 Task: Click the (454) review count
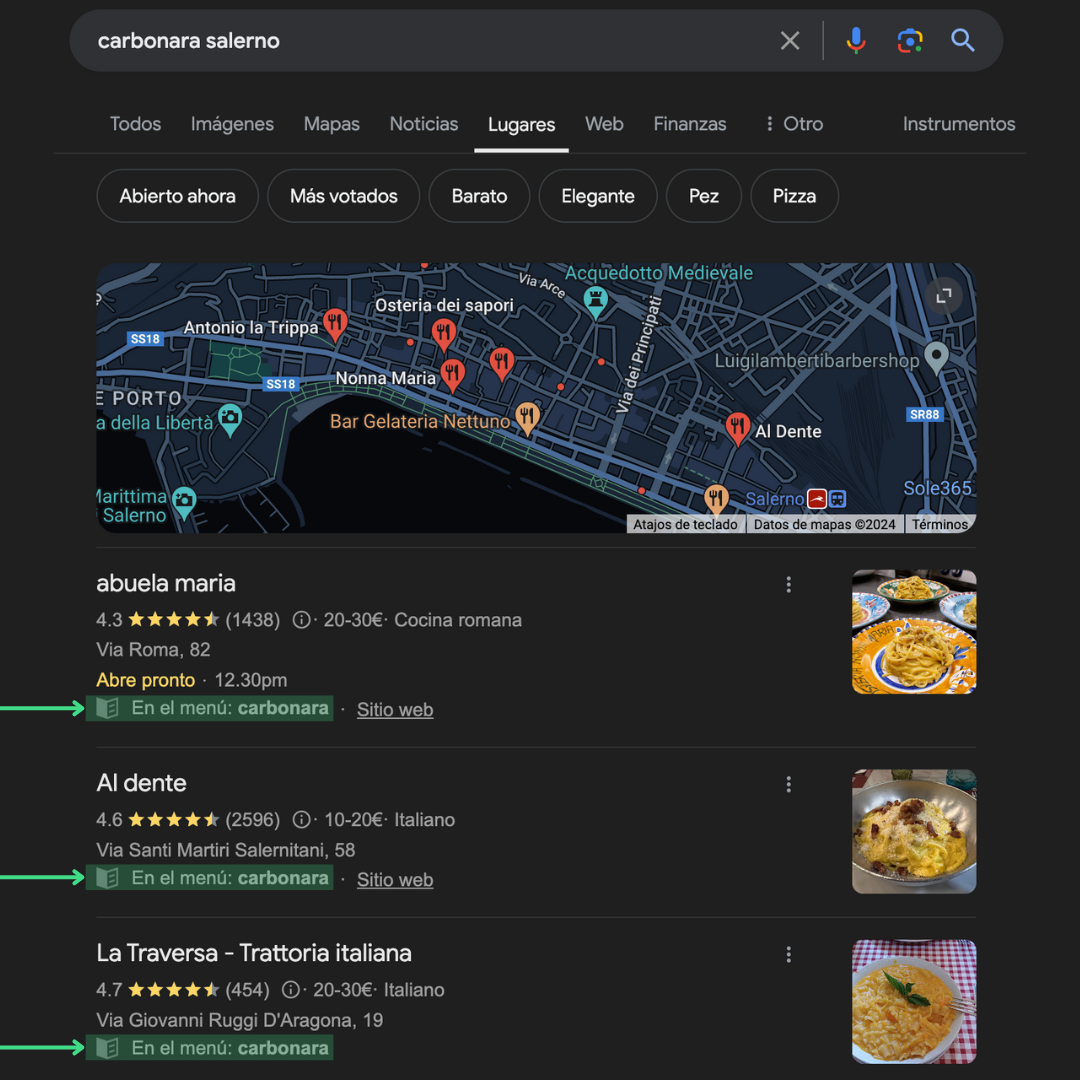click(x=247, y=990)
